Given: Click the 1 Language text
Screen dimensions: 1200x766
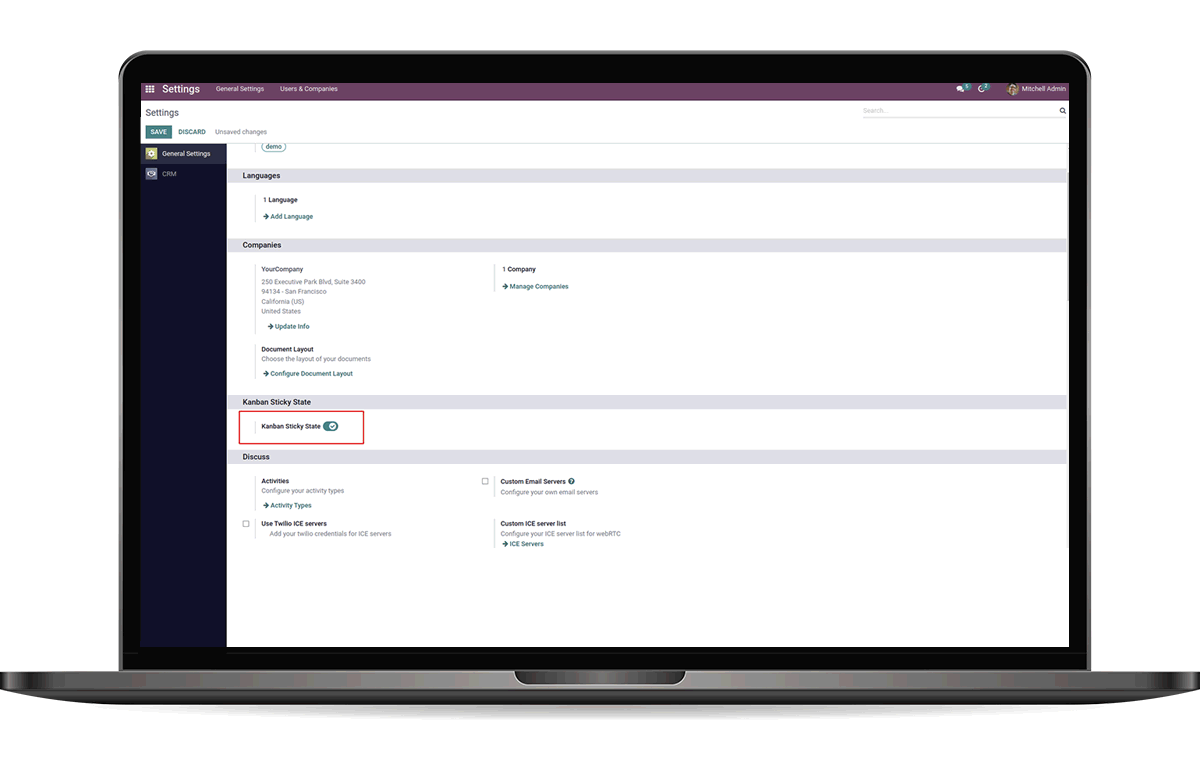Looking at the screenshot, I should pyautogui.click(x=280, y=200).
